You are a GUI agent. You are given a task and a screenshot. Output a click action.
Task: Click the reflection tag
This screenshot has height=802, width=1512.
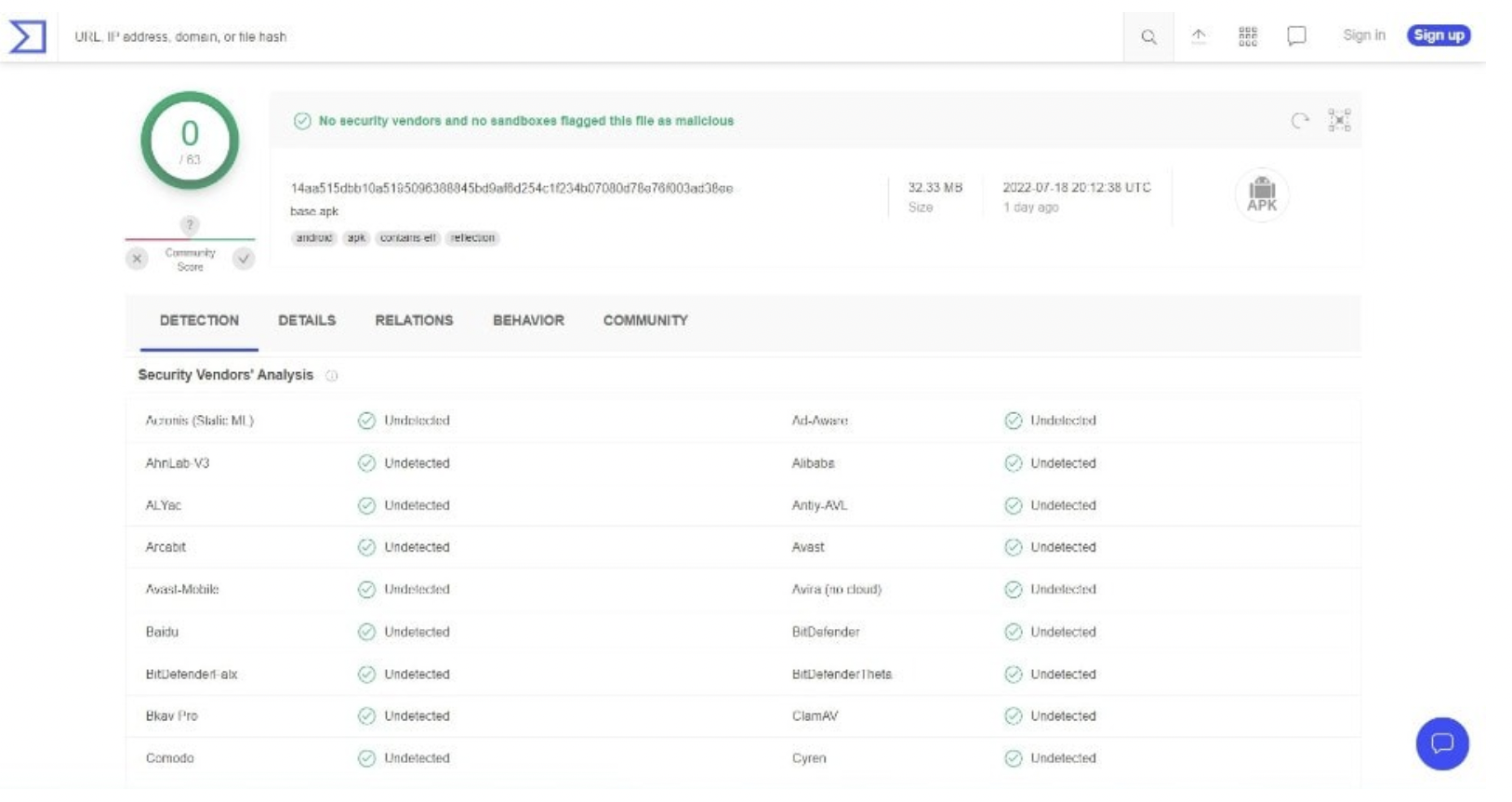(x=472, y=238)
